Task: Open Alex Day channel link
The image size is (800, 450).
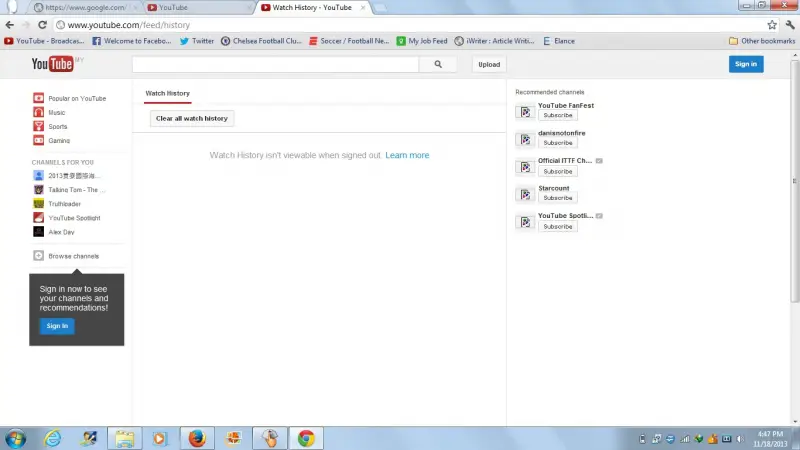Action: [x=61, y=232]
